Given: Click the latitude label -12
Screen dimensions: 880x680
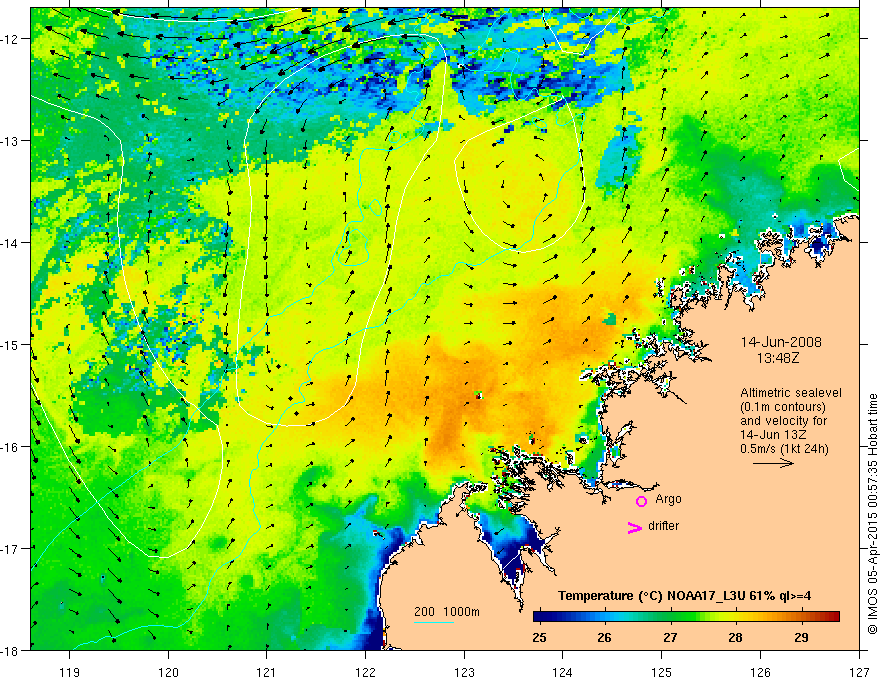Looking at the screenshot, I should point(10,39).
